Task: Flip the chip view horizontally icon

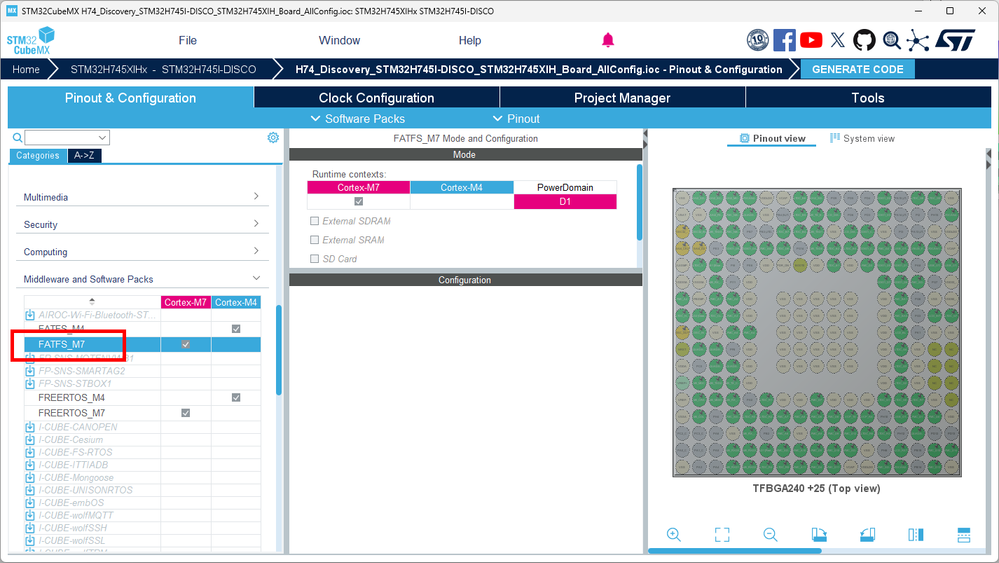Action: (916, 534)
